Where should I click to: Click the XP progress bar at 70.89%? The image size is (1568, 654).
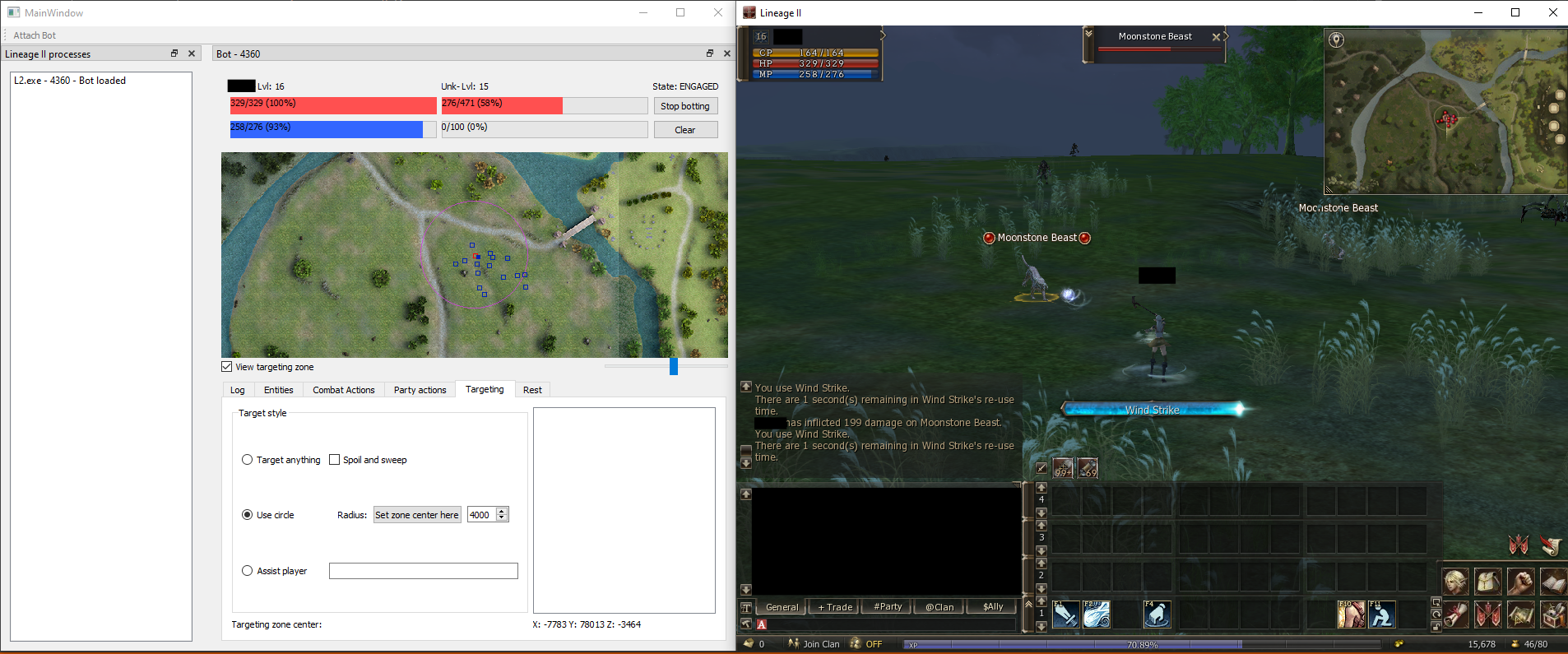click(1143, 645)
